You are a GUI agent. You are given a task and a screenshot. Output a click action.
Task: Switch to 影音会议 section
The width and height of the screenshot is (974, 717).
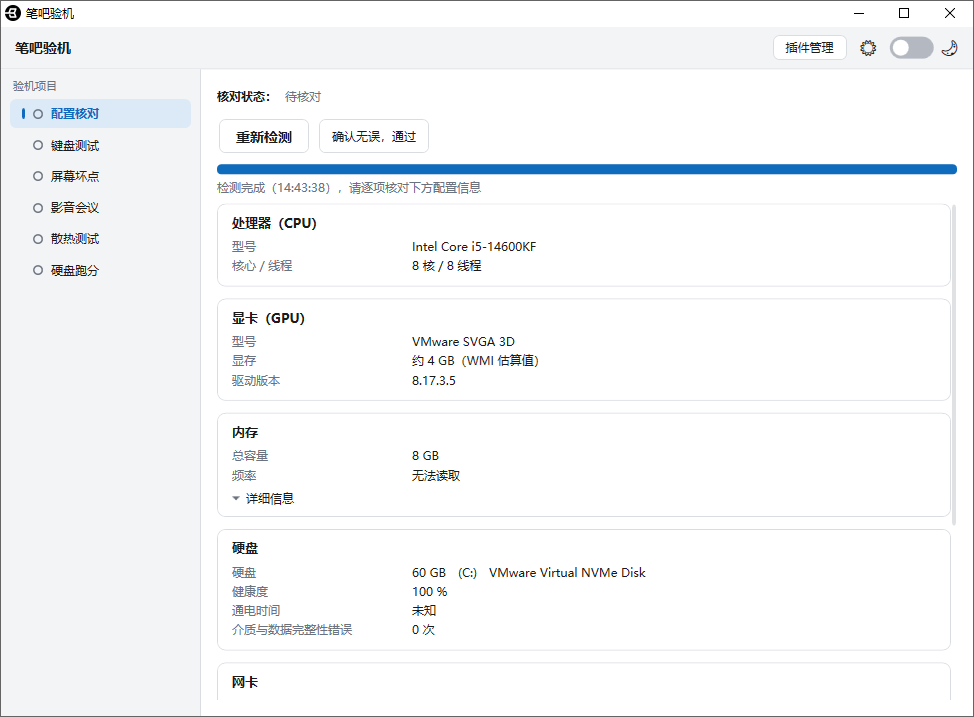pyautogui.click(x=101, y=208)
